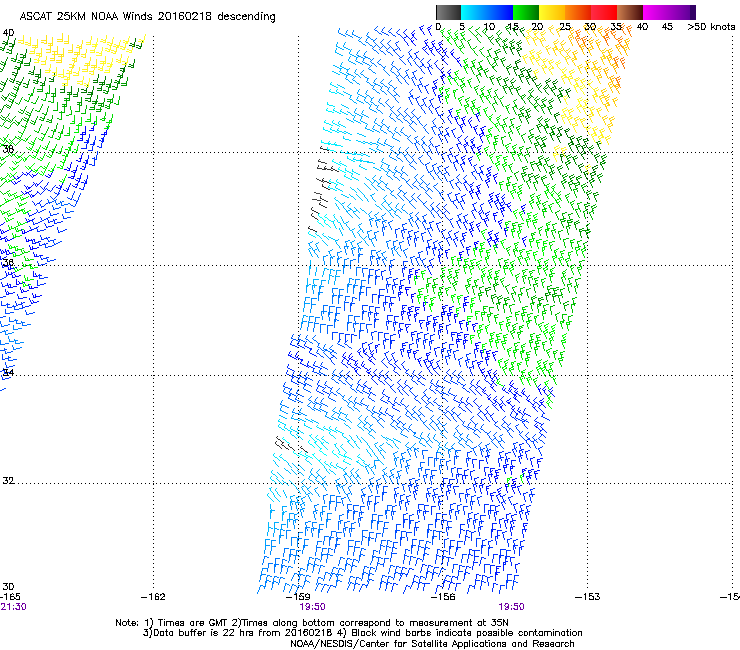Select the note line '3)Data buffer is 22 hrs'
This screenshot has height=650, width=740.
pos(362,633)
